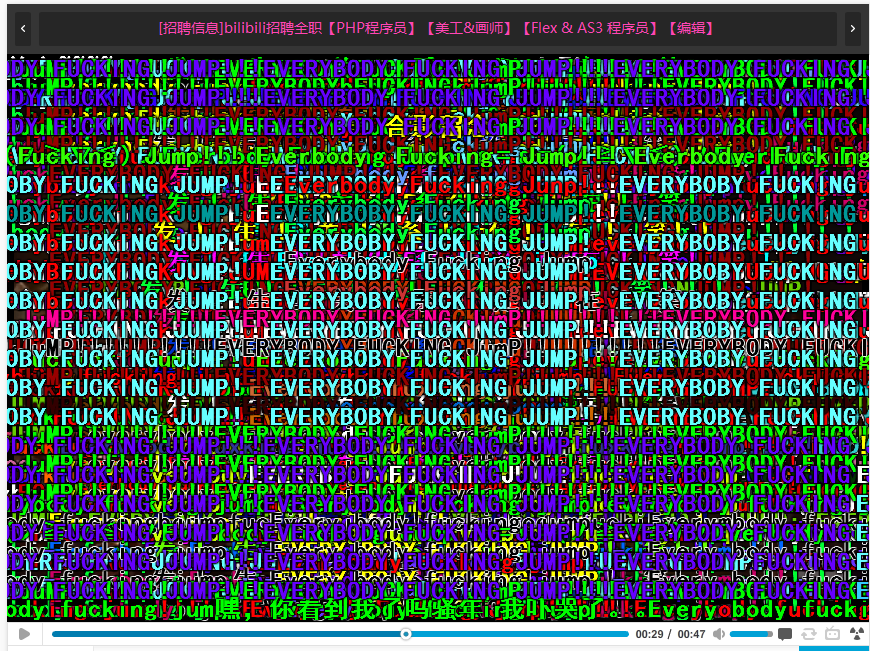Click the video playback area

pyautogui.click(x=438, y=337)
